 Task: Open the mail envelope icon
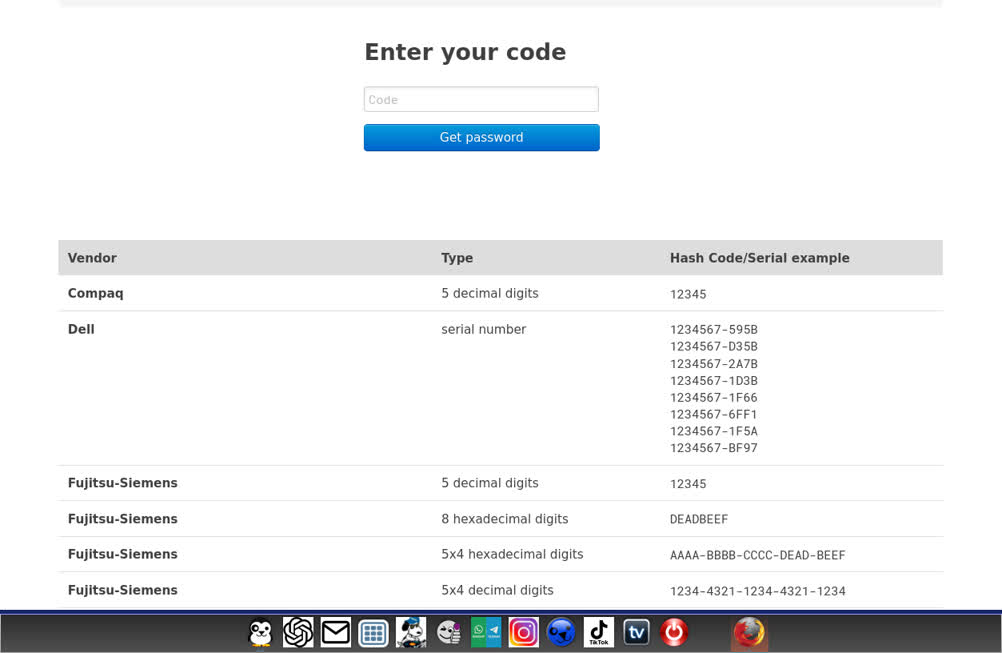(x=336, y=633)
